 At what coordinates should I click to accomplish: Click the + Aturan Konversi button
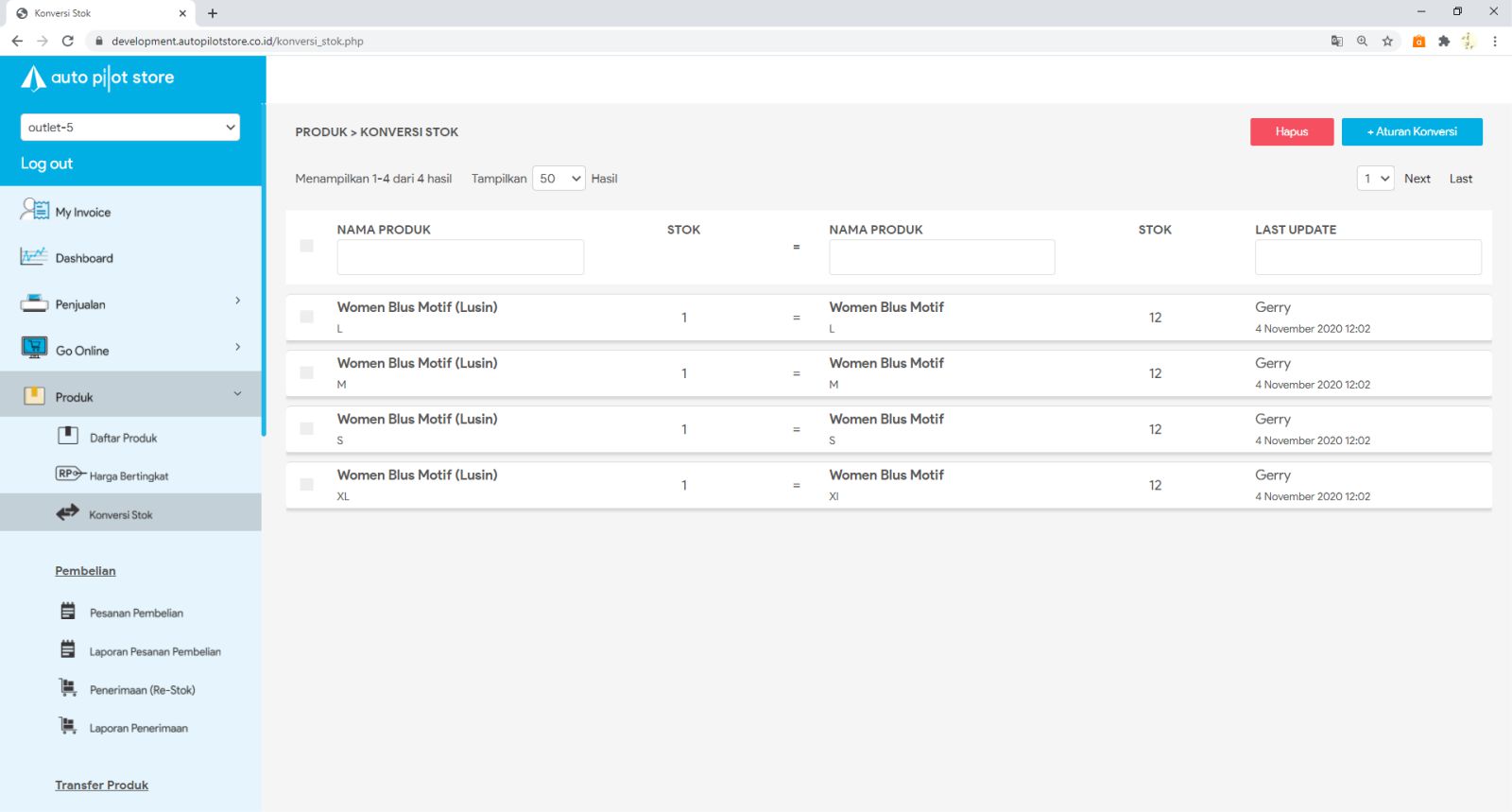pyautogui.click(x=1411, y=131)
